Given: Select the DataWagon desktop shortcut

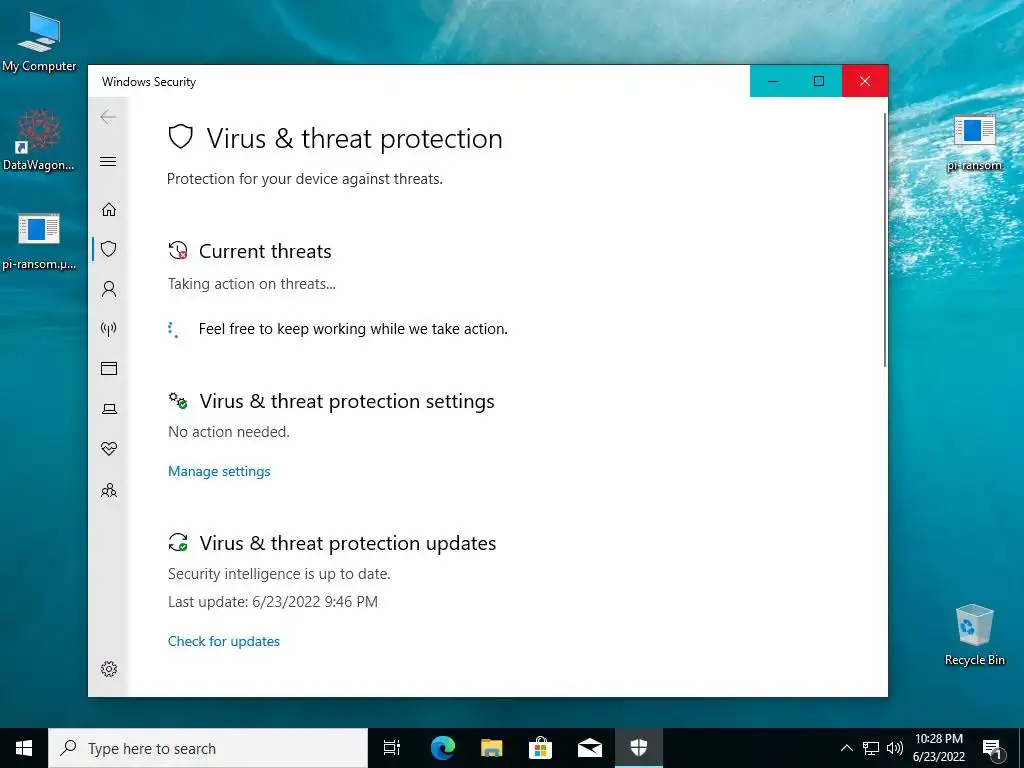Looking at the screenshot, I should (x=39, y=140).
